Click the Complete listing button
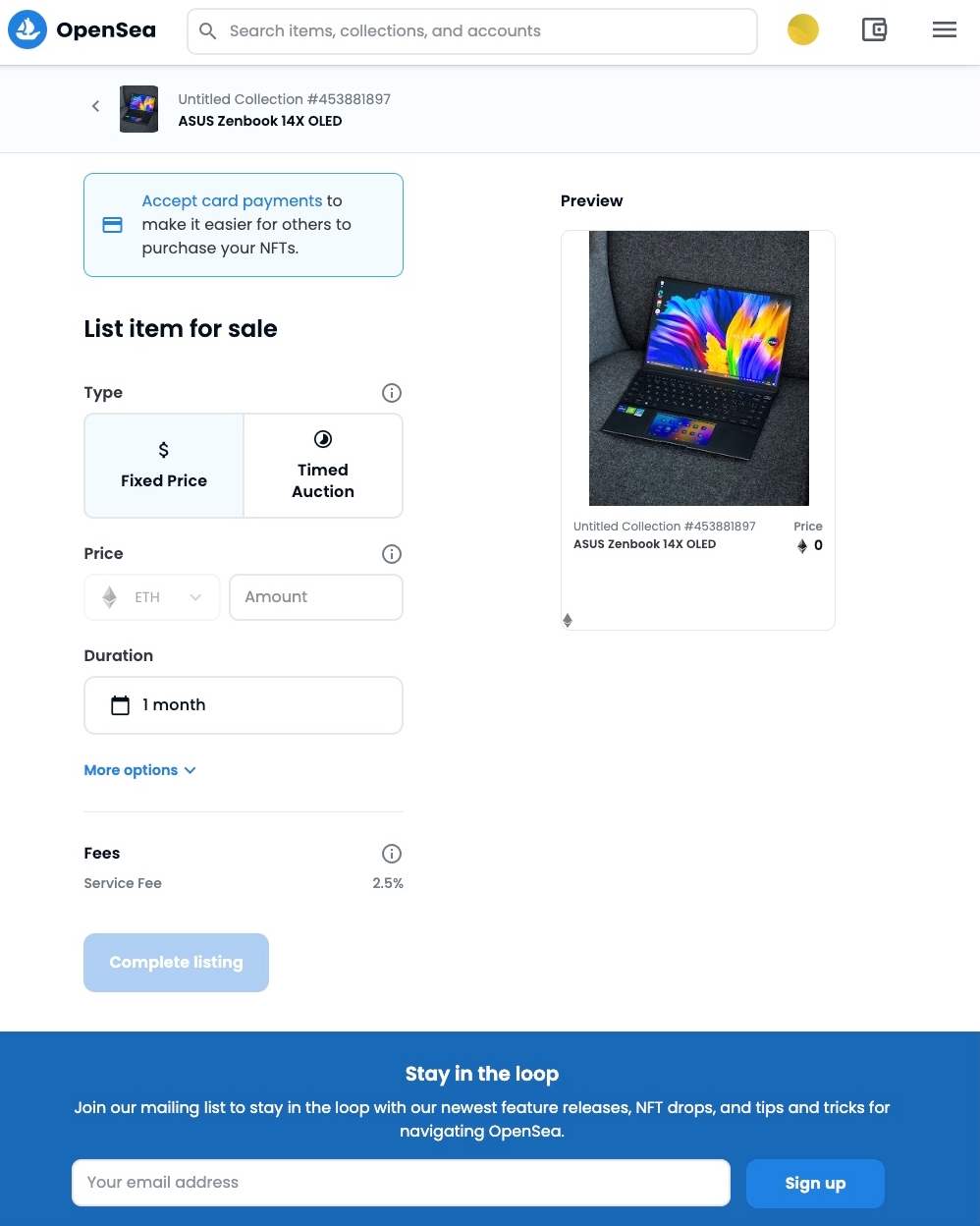Viewport: 980px width, 1226px height. click(176, 963)
